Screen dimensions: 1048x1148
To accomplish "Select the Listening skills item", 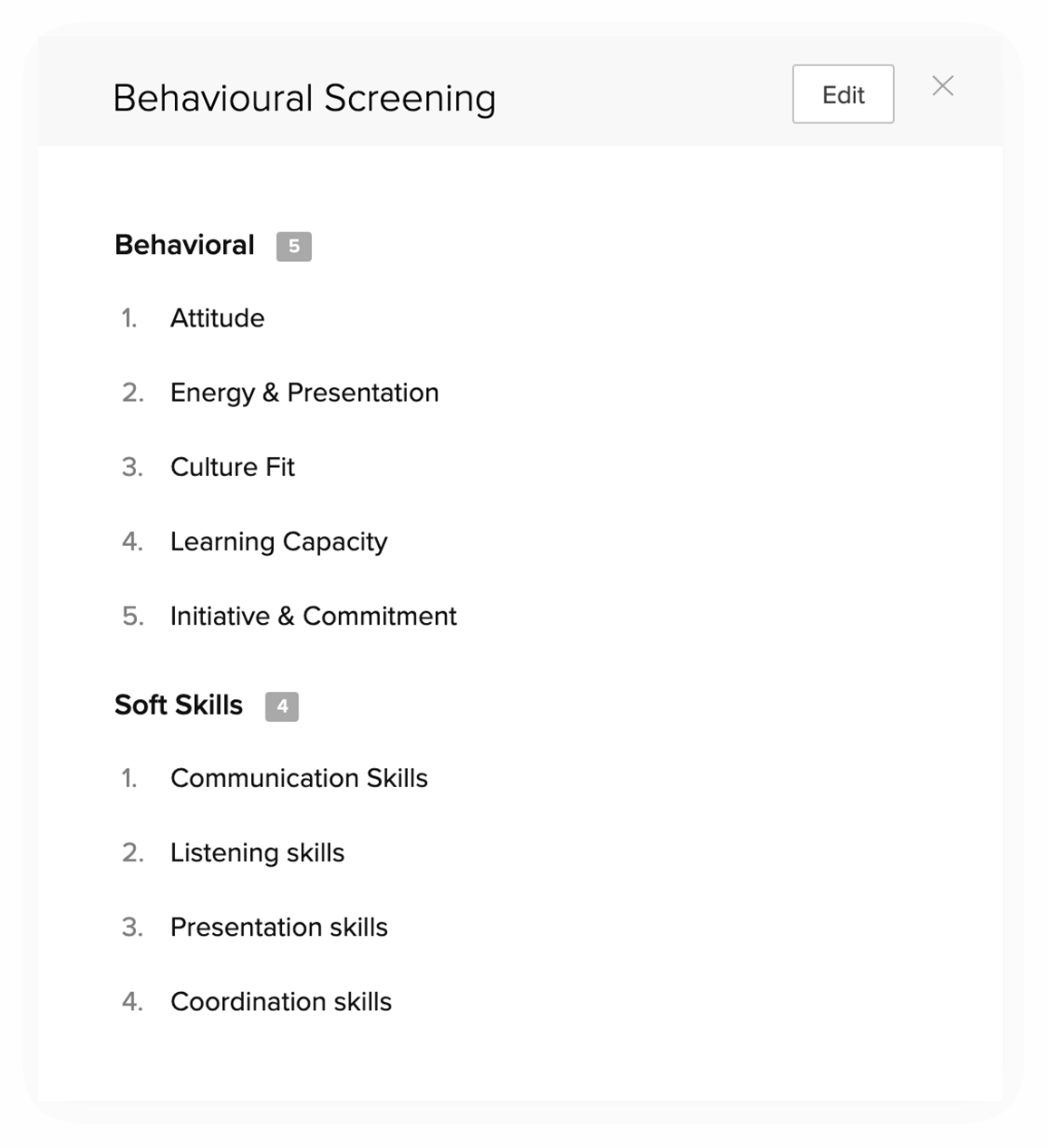I will 257,852.
